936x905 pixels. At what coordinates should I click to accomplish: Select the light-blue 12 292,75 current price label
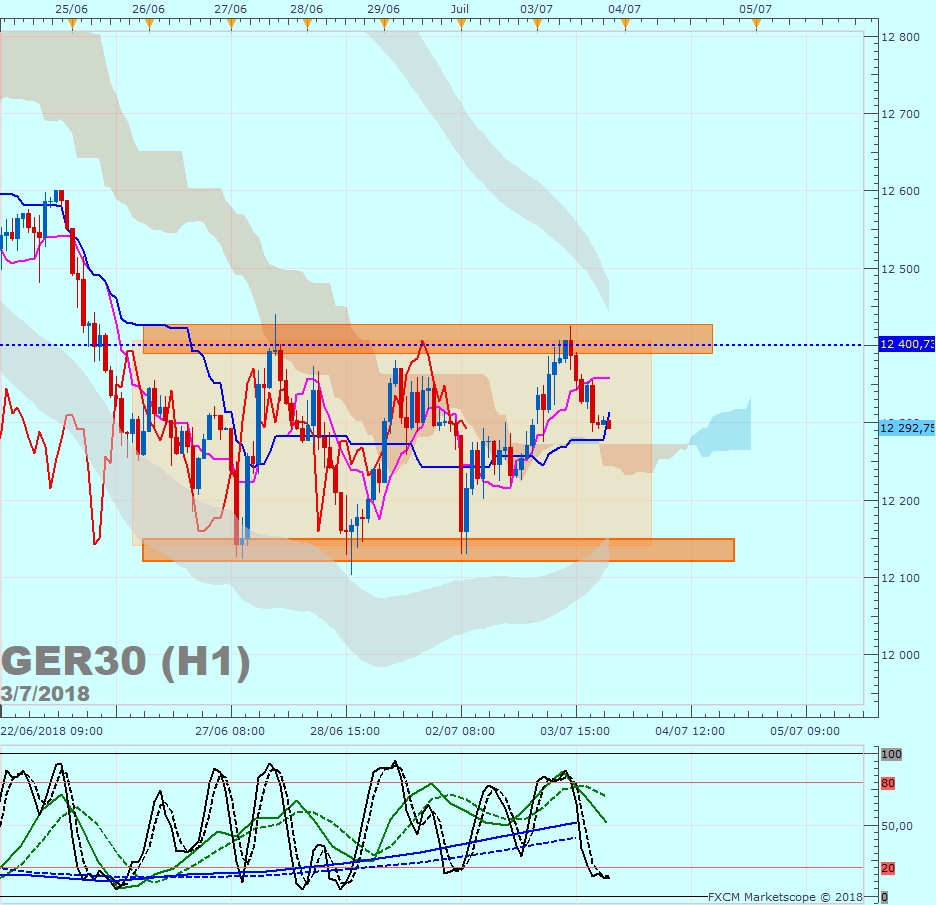click(907, 428)
